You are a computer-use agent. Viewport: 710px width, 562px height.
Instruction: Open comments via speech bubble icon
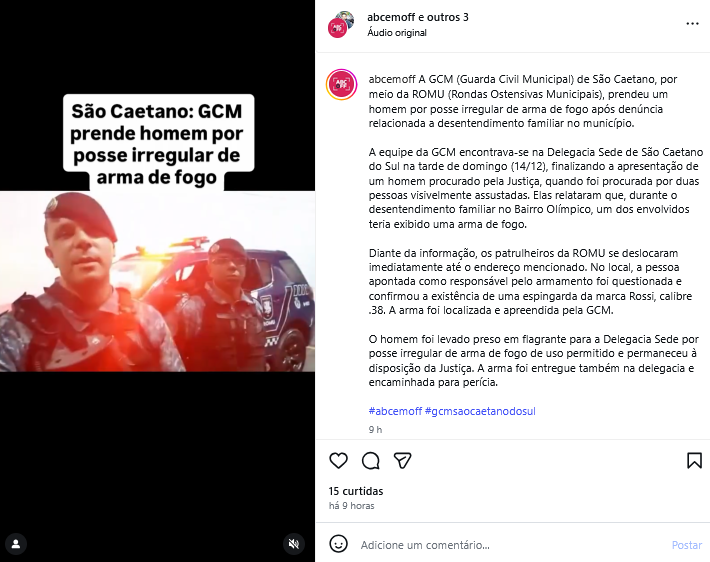tap(370, 461)
